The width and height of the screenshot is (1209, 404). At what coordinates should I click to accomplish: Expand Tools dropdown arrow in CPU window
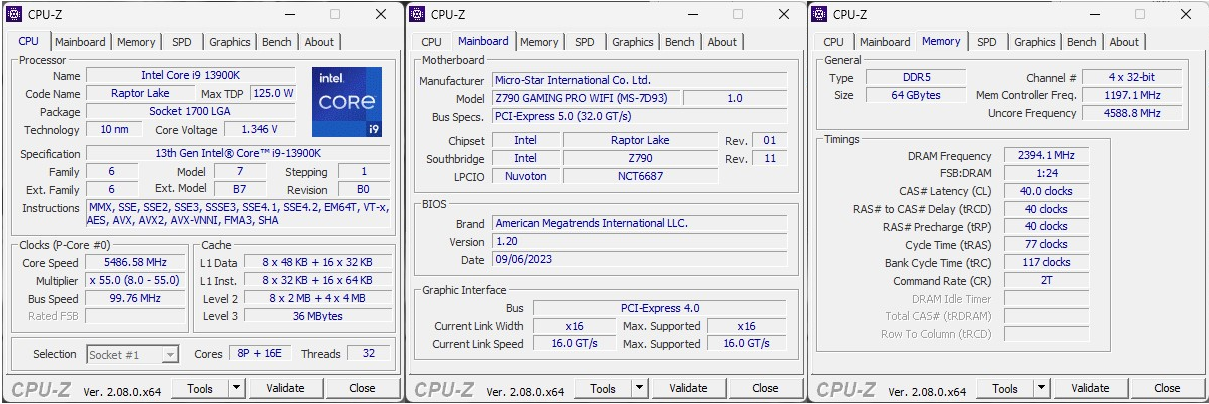point(236,388)
